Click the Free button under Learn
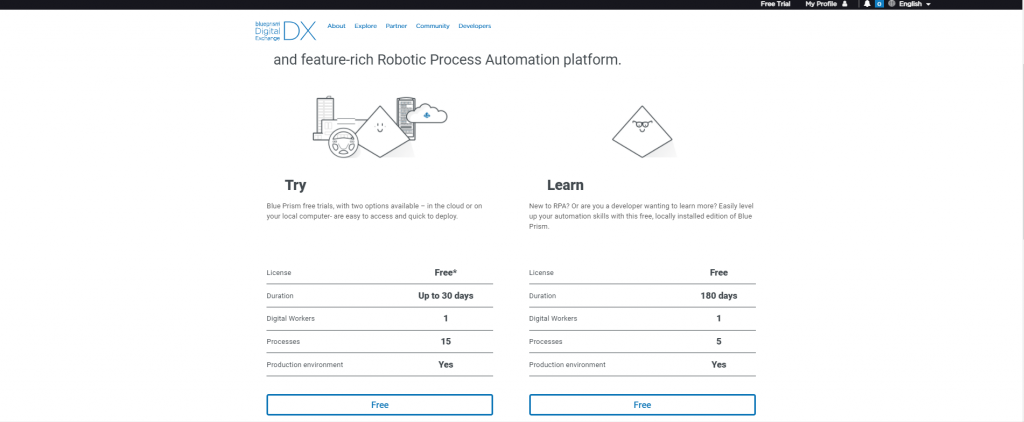1024x422 pixels. point(642,405)
